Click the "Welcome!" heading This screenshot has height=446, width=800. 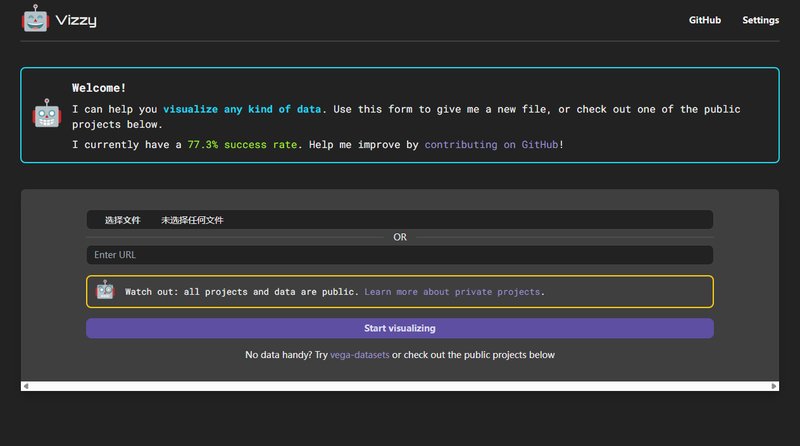(99, 88)
